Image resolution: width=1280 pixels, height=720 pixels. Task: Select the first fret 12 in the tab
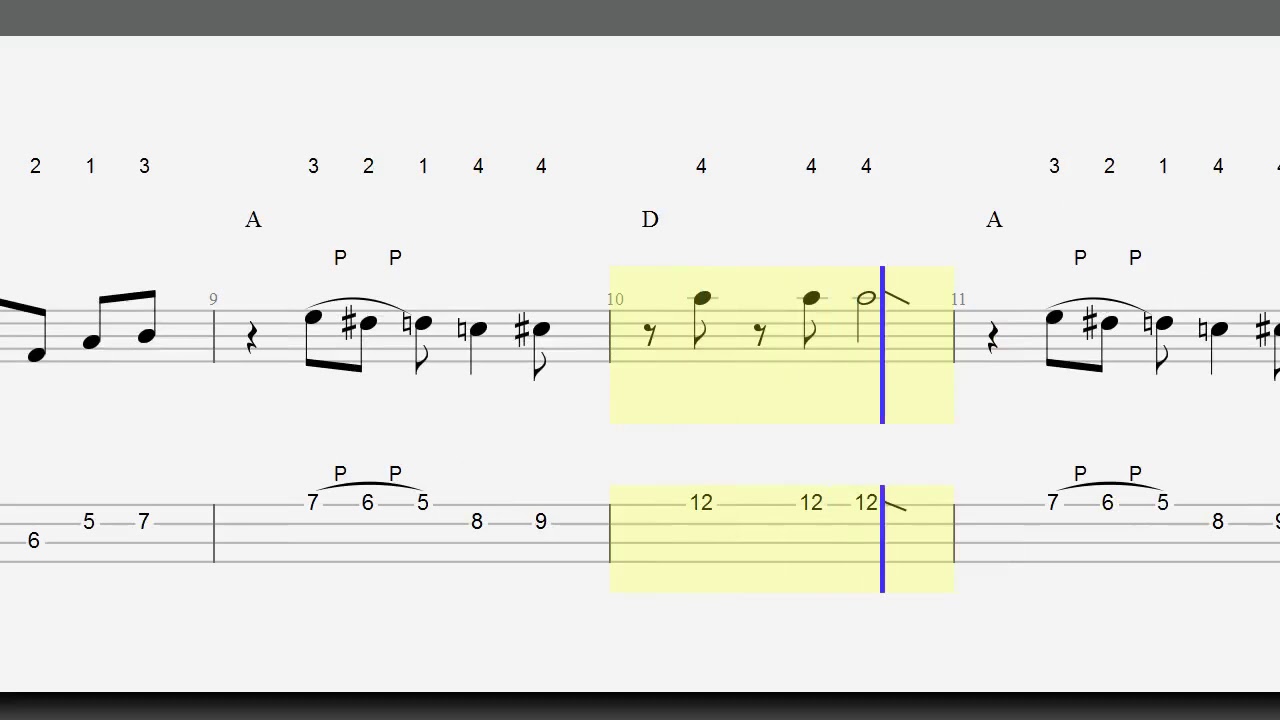[x=701, y=503]
